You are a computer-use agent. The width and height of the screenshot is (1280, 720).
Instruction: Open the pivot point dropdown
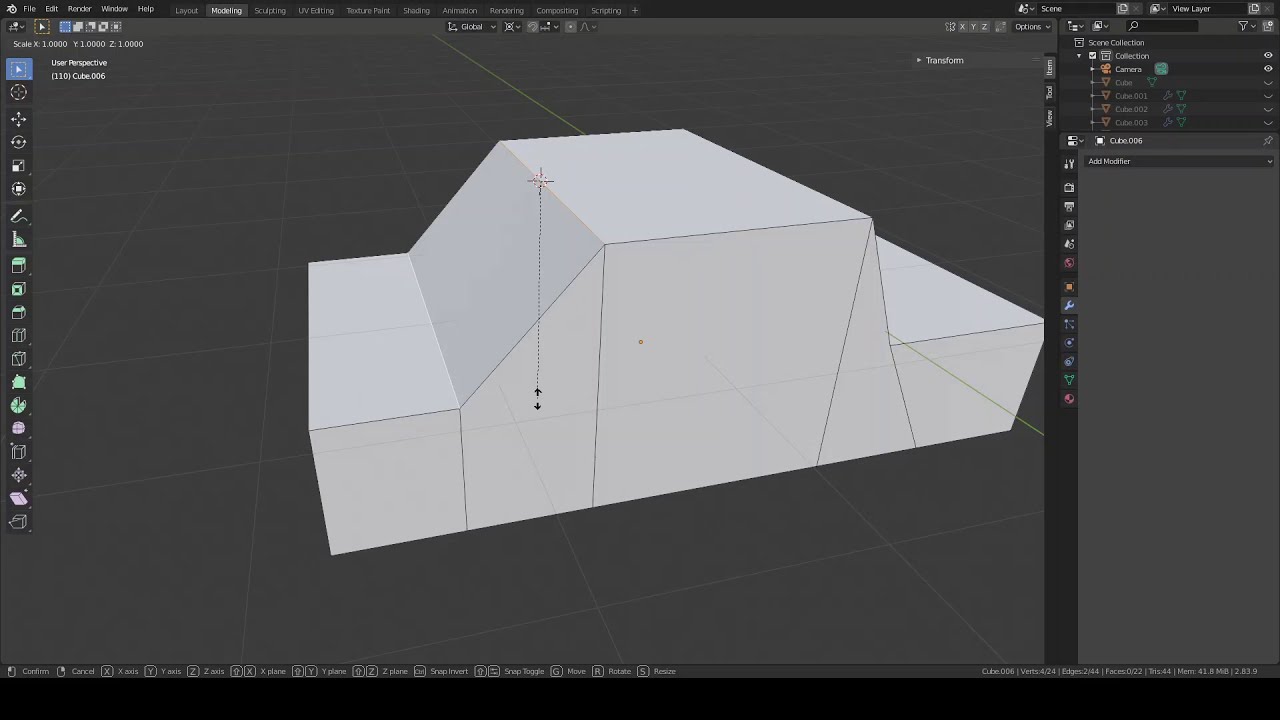point(511,26)
